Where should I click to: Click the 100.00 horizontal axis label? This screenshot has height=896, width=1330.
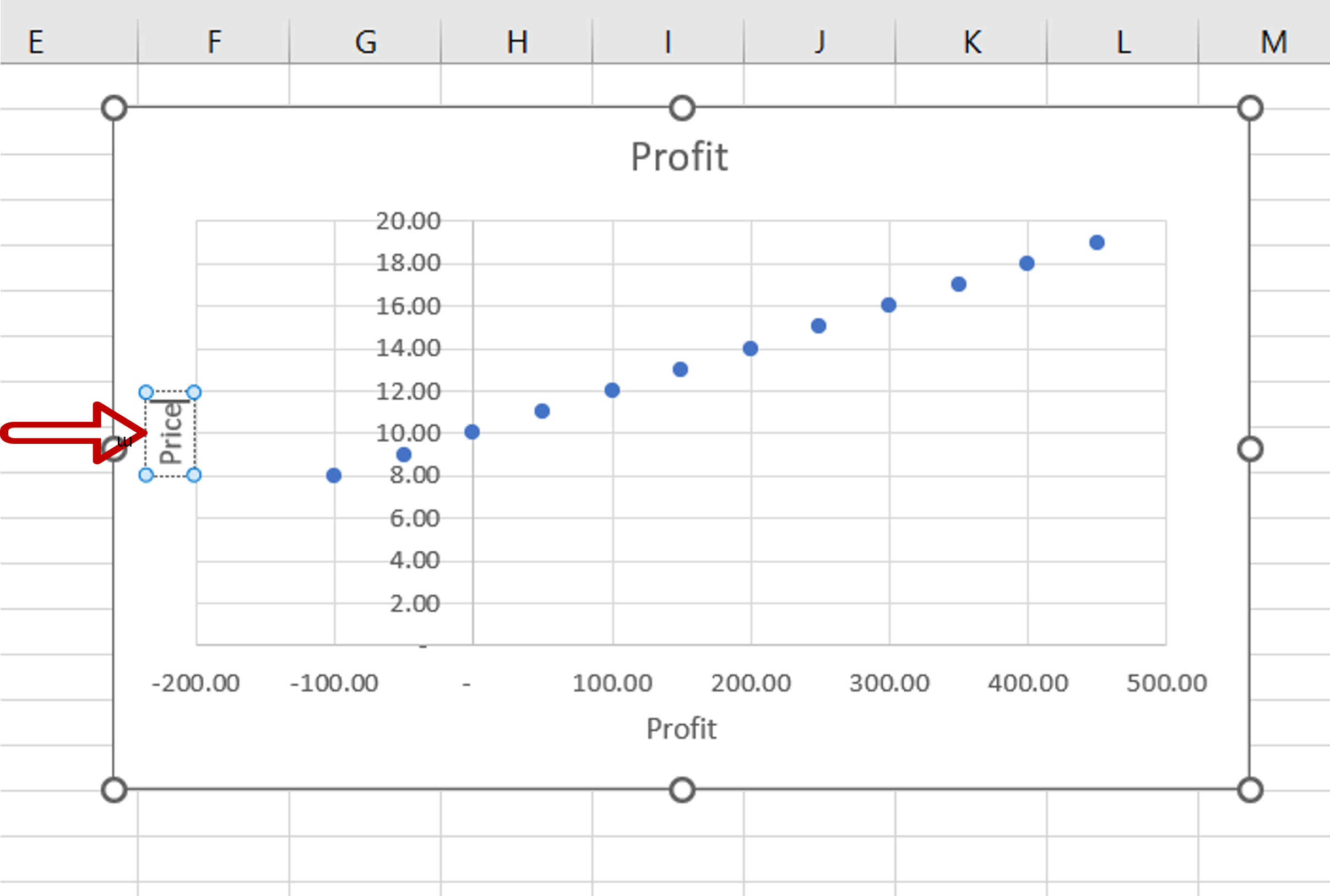pos(612,683)
